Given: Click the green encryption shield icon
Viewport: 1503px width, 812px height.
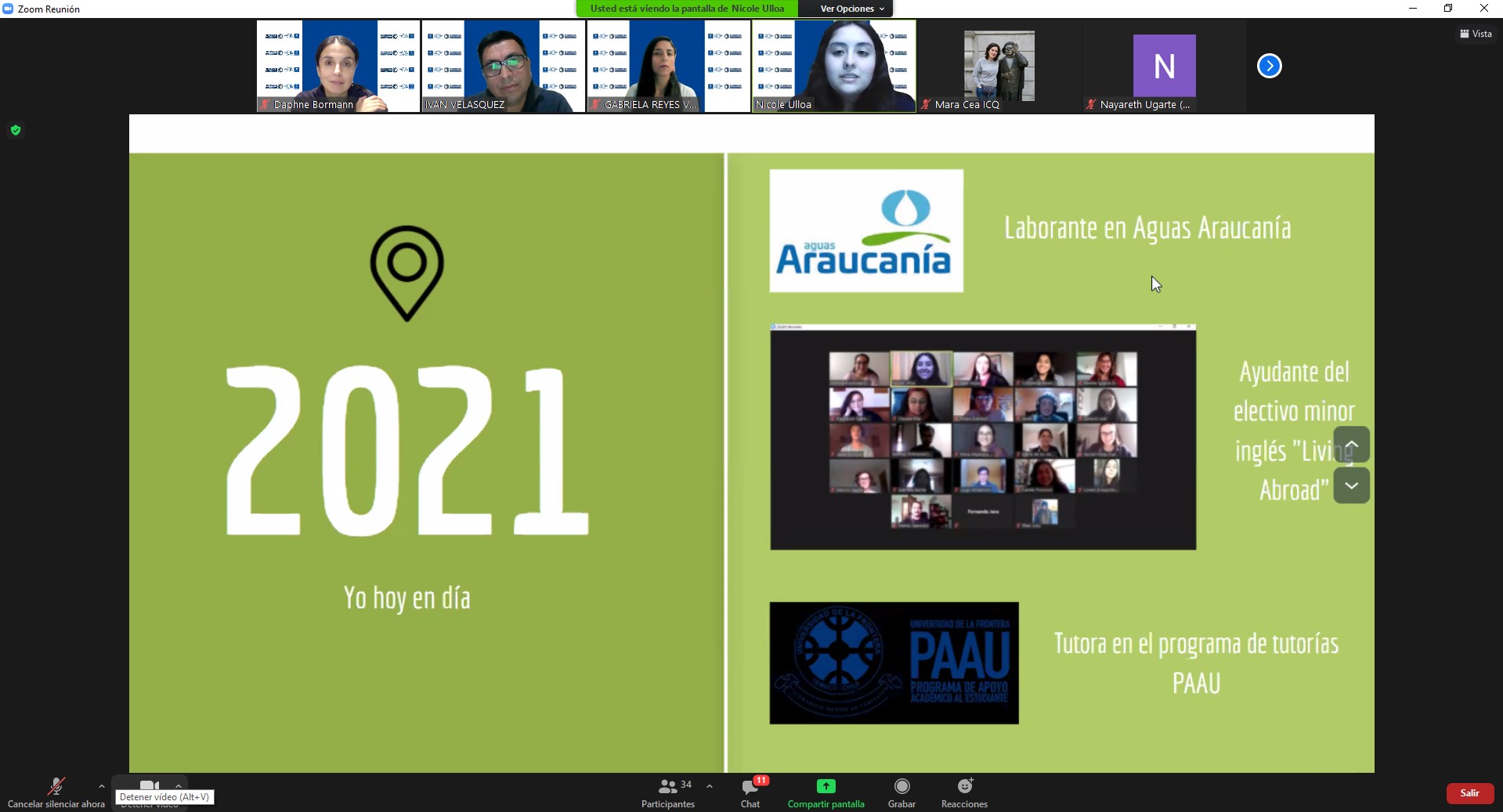Looking at the screenshot, I should 16,130.
